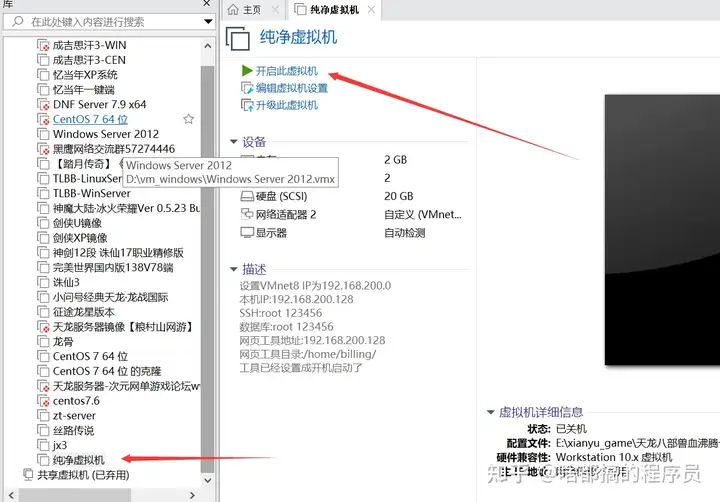Select 成吉思汗3-CEN in the library

[x=89, y=60]
